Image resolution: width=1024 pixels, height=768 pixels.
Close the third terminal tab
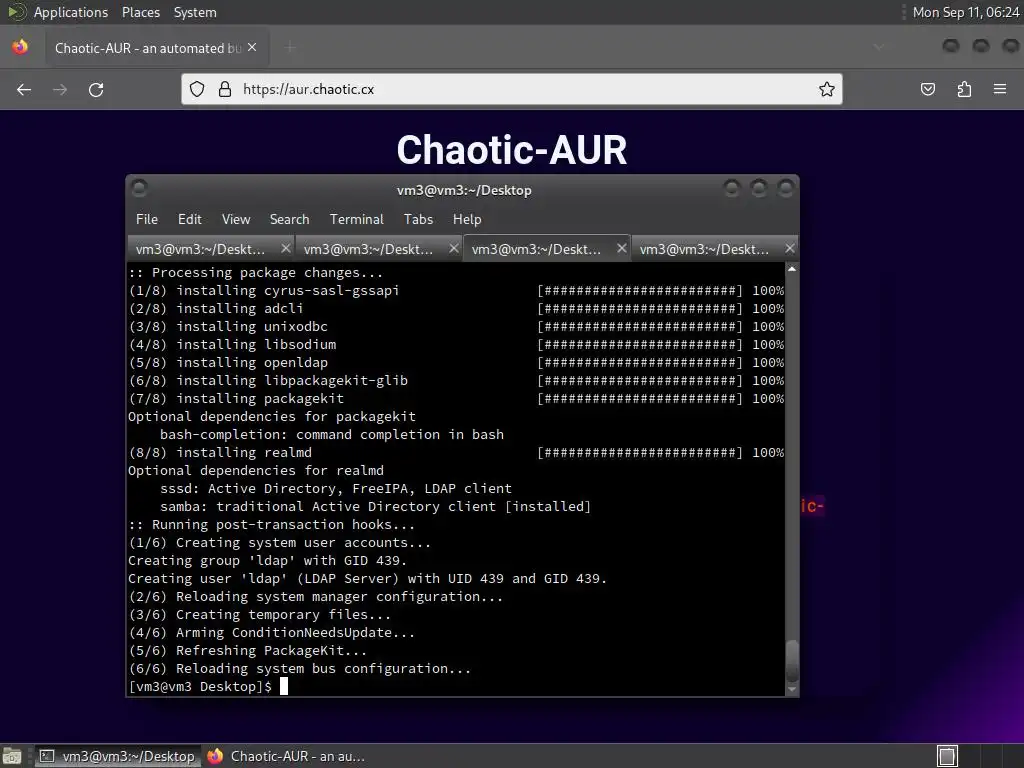tap(622, 248)
